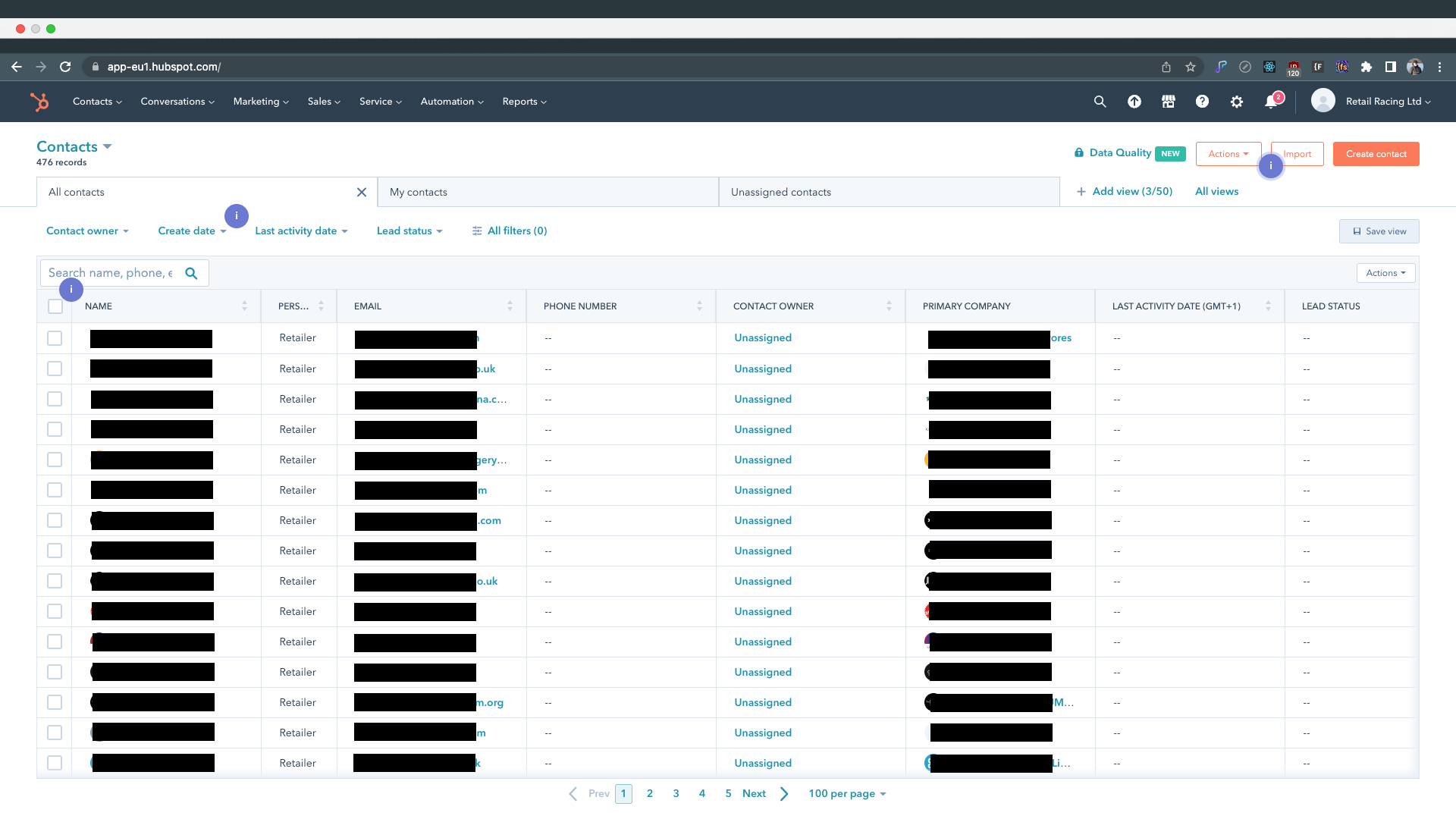Open the orange-outlined Actions dropdown near Import
The width and height of the screenshot is (1456, 819).
(1228, 154)
